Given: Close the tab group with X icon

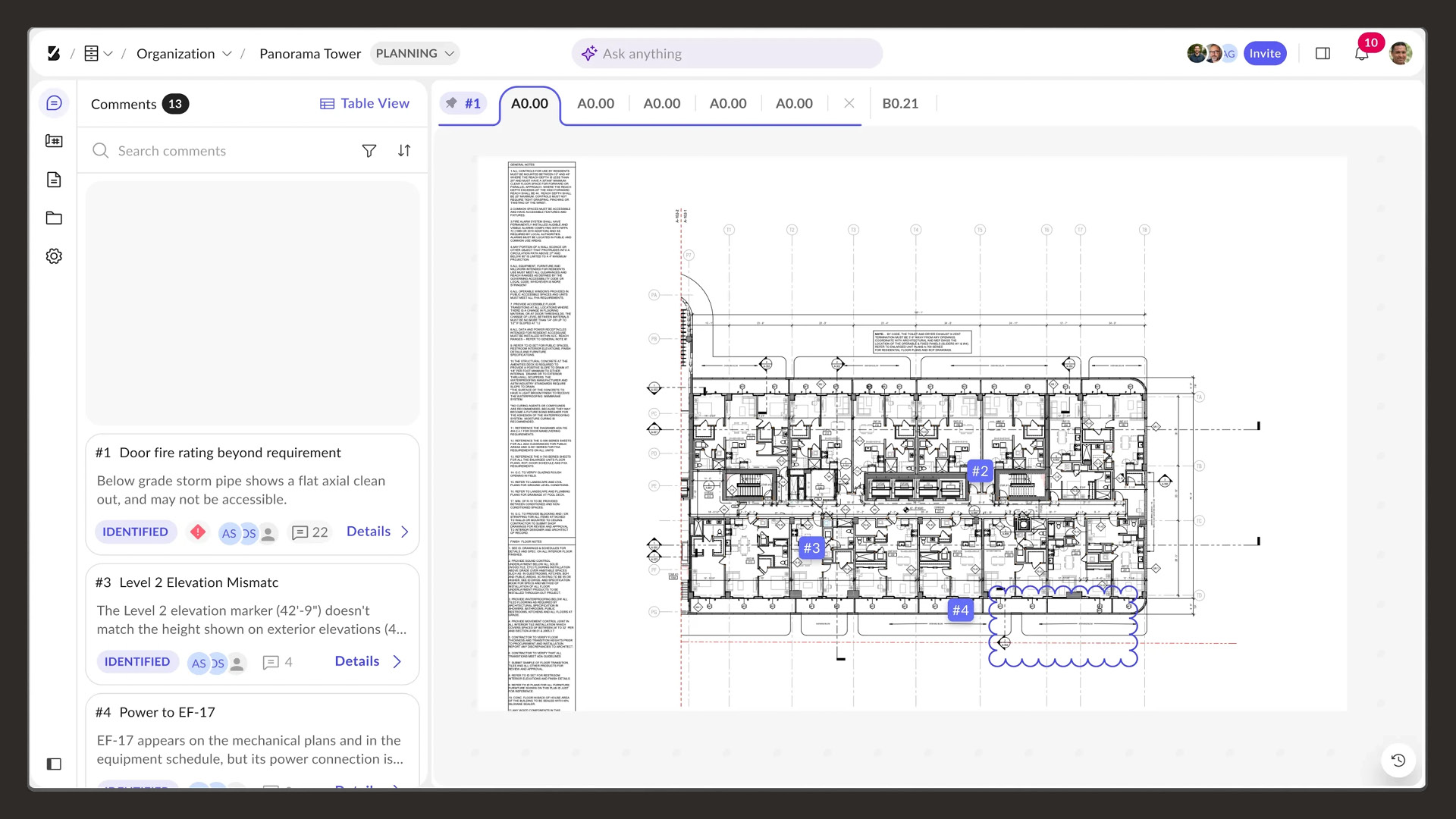Looking at the screenshot, I should (x=849, y=103).
